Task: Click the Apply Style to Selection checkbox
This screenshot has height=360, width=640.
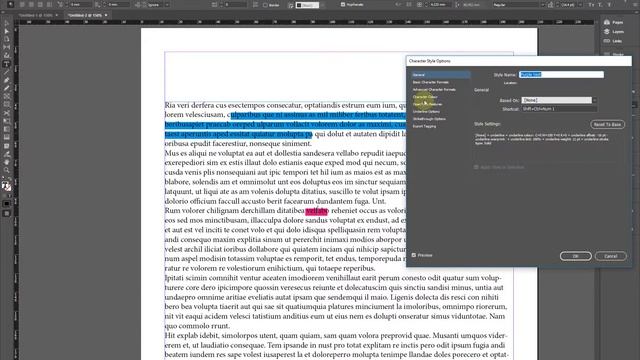Action: (x=476, y=167)
